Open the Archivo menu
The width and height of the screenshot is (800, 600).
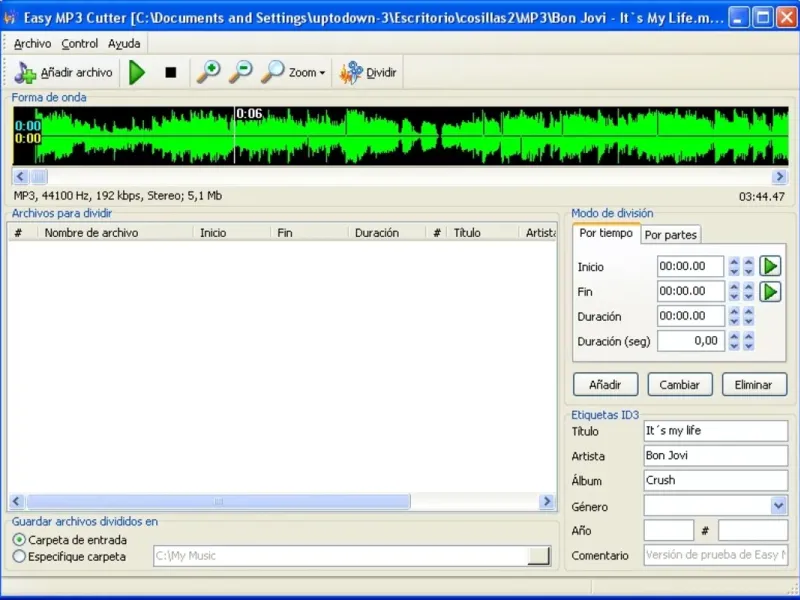32,44
